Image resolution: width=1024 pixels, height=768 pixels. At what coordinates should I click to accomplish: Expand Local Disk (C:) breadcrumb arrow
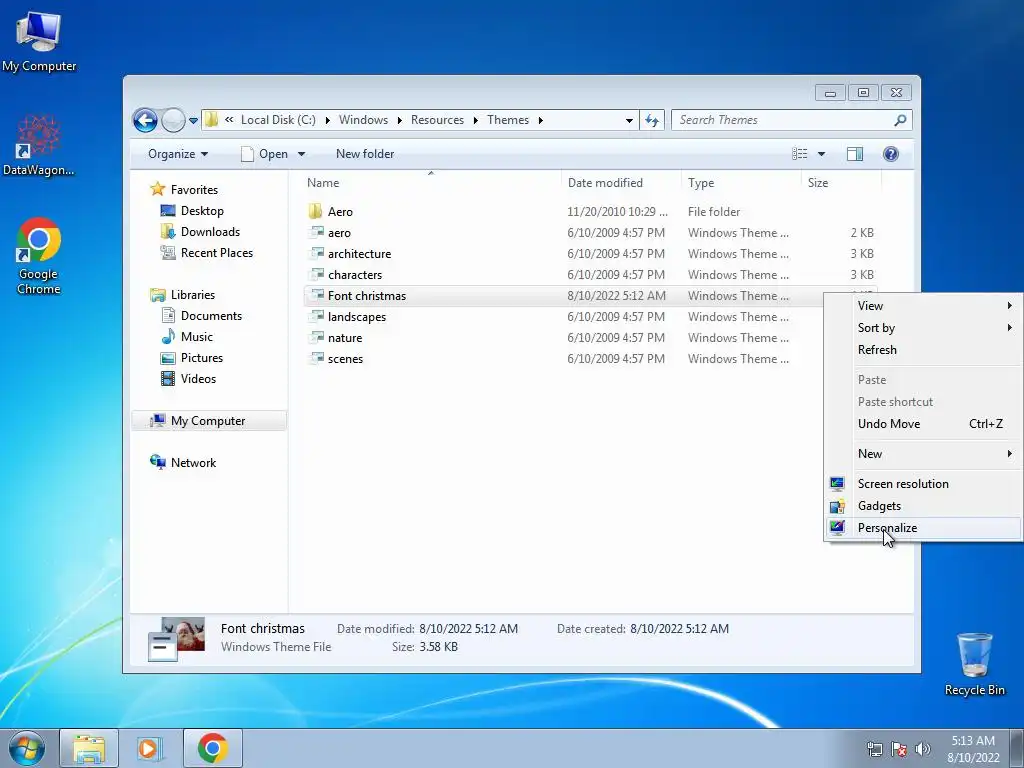click(327, 120)
